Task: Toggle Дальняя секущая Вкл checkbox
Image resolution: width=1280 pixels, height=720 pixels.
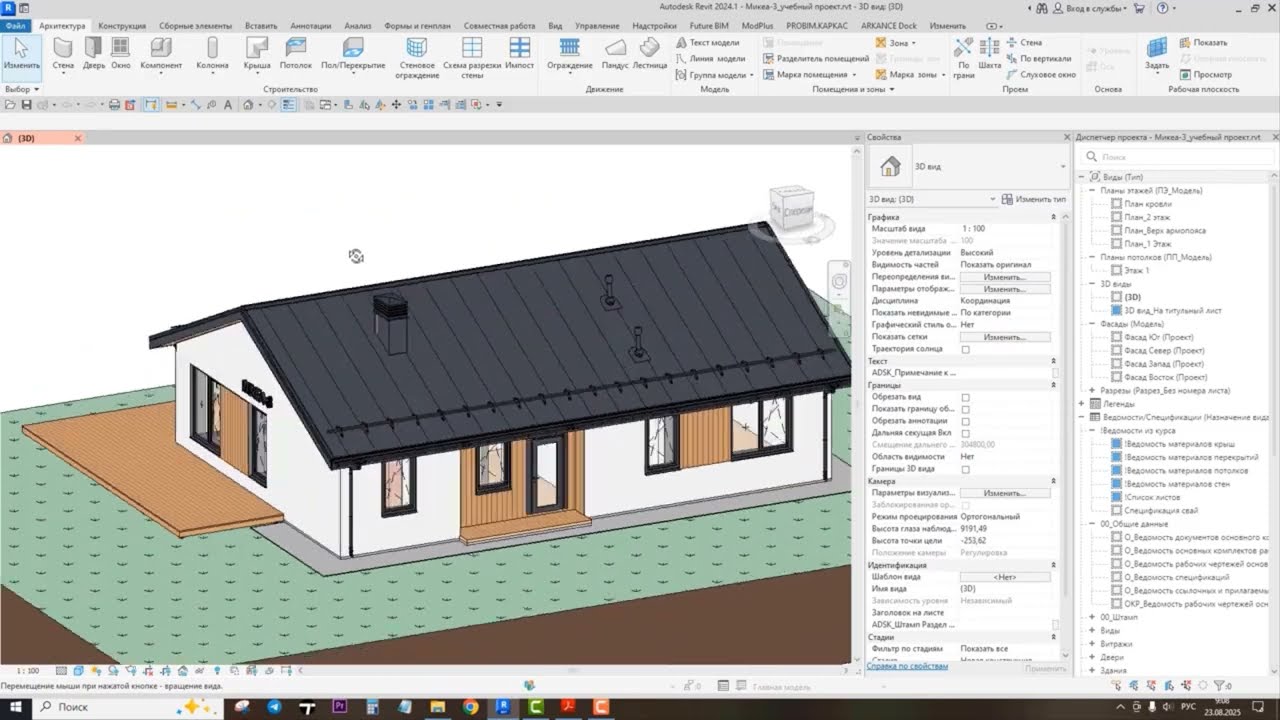Action: coord(965,433)
